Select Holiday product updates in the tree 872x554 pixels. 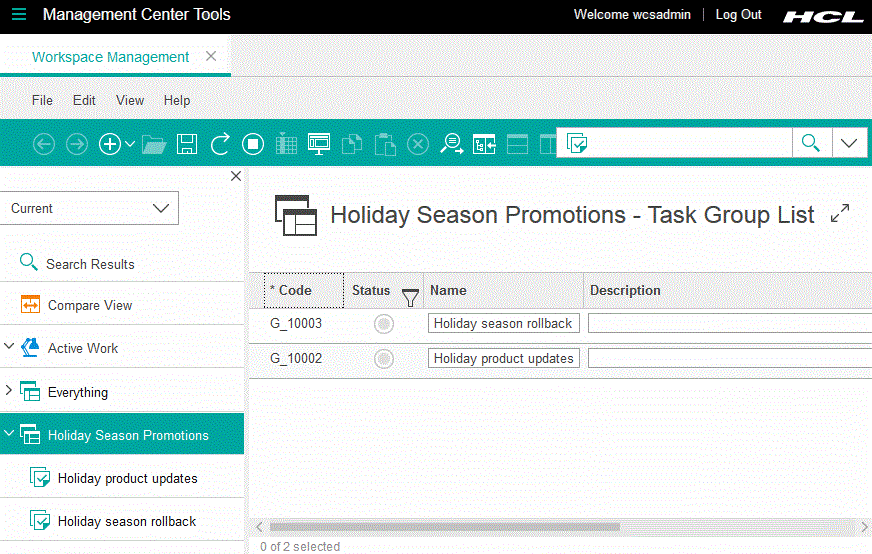click(127, 478)
